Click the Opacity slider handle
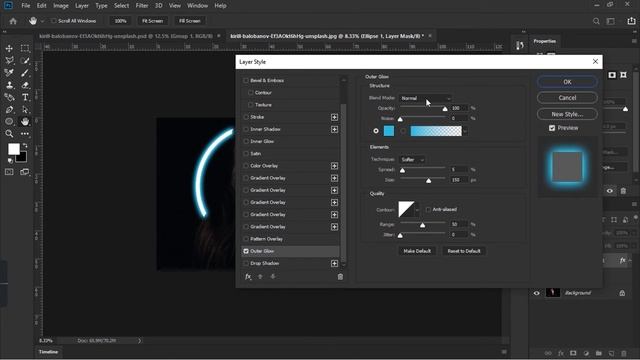 tap(445, 109)
